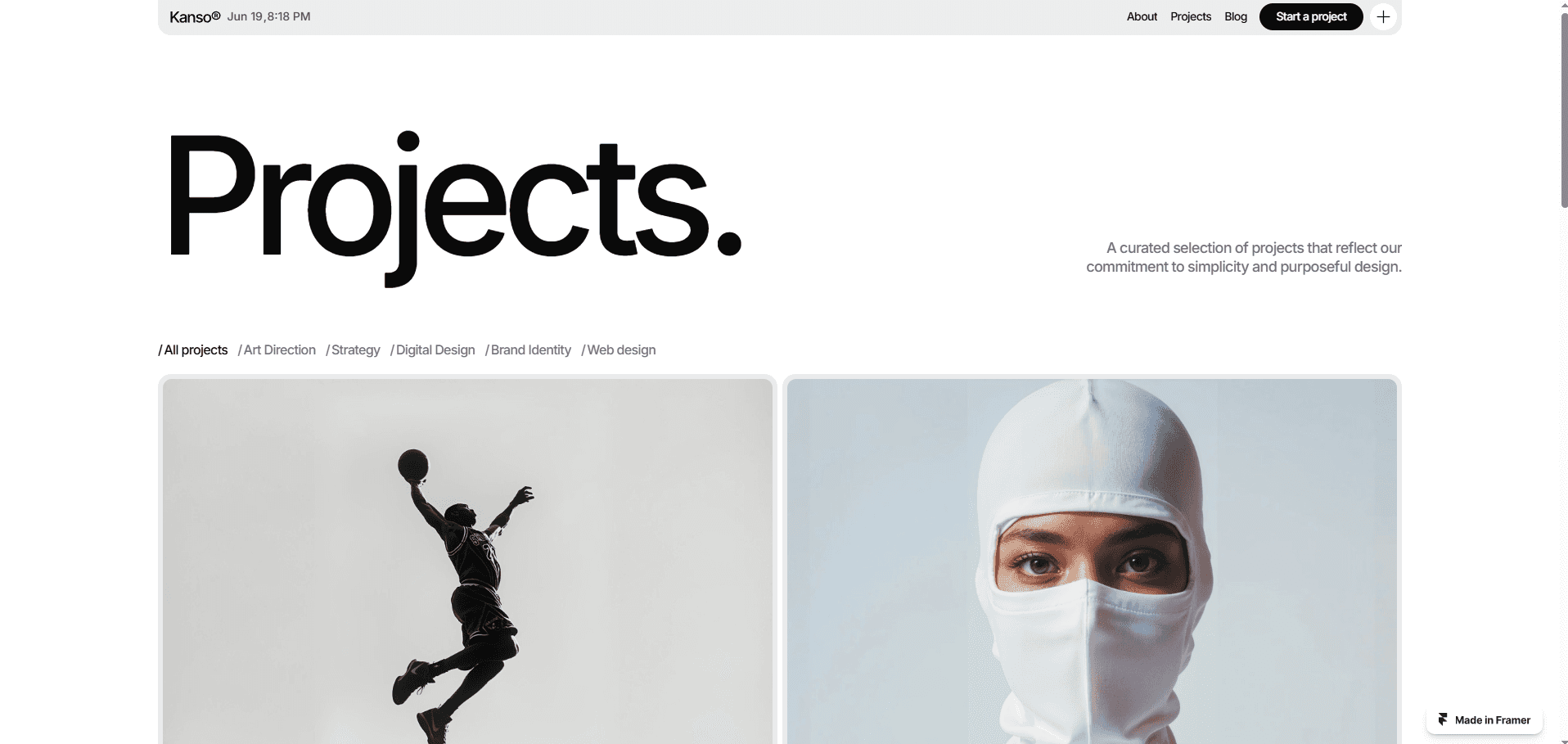
Task: Open the basketball player project card
Action: (467, 561)
